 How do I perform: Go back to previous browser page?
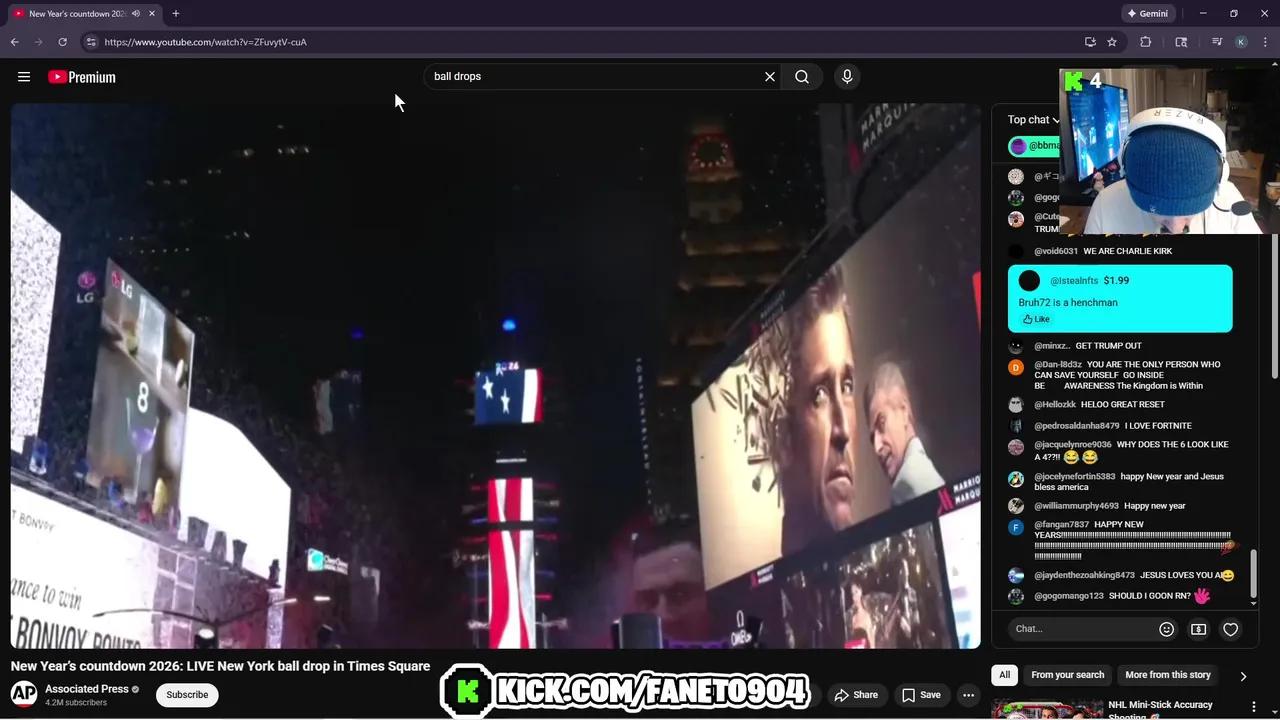point(14,42)
